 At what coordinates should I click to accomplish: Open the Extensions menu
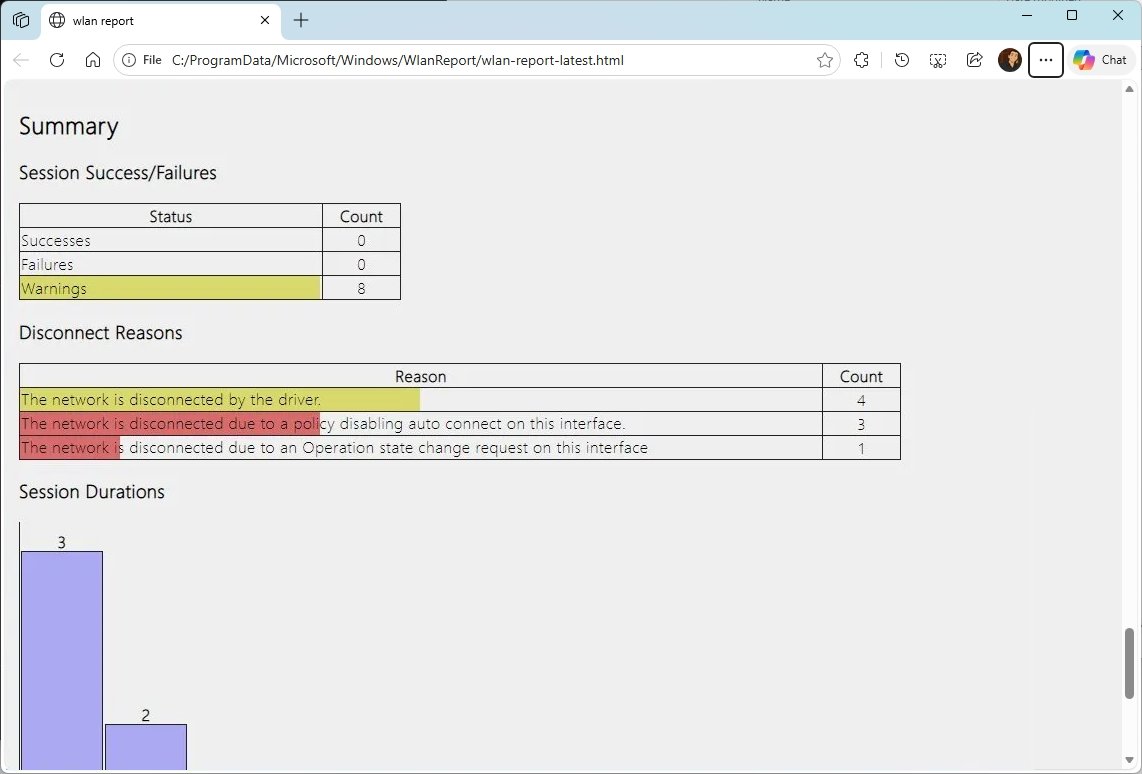click(x=862, y=60)
